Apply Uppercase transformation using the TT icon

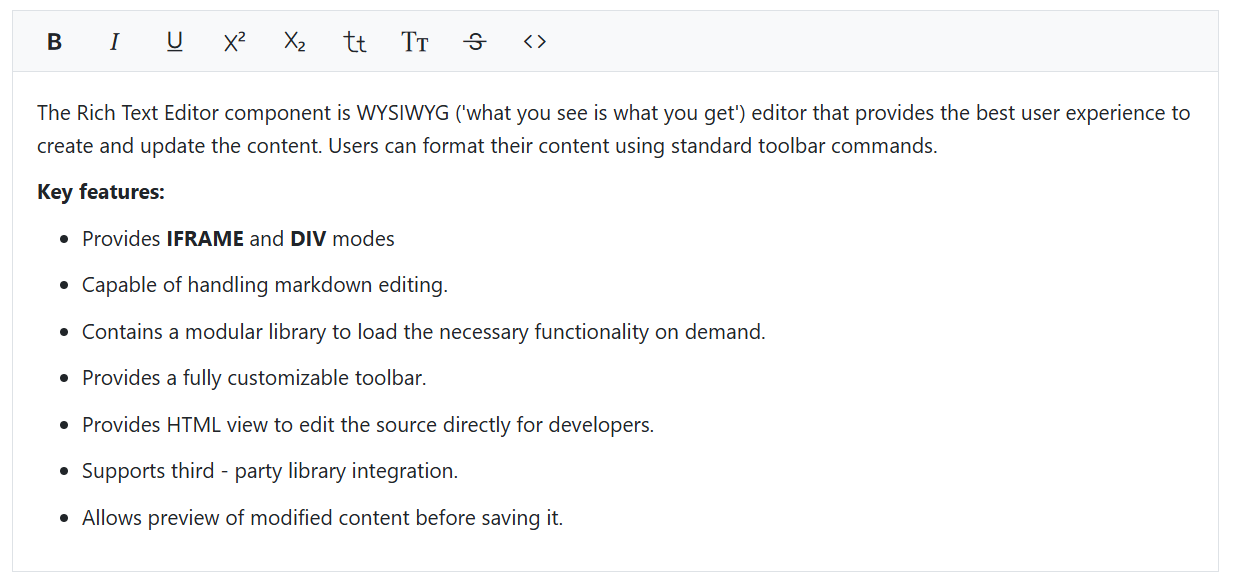[x=414, y=41]
